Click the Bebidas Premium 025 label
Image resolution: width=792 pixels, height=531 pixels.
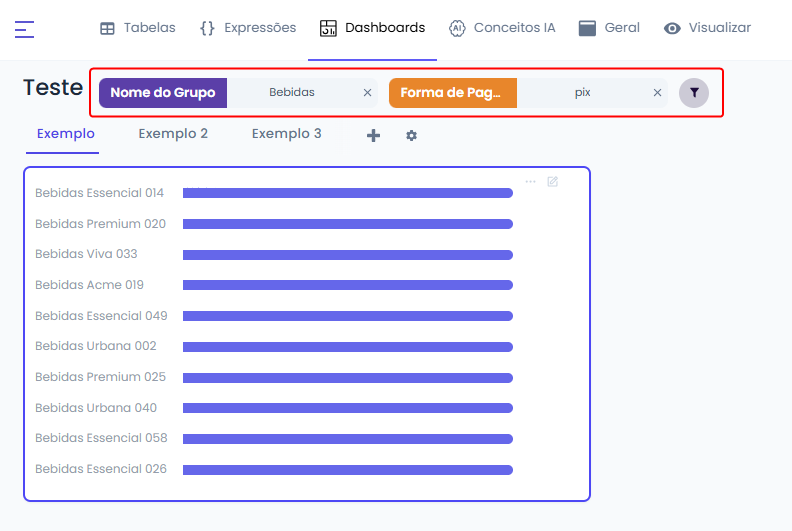coord(101,377)
